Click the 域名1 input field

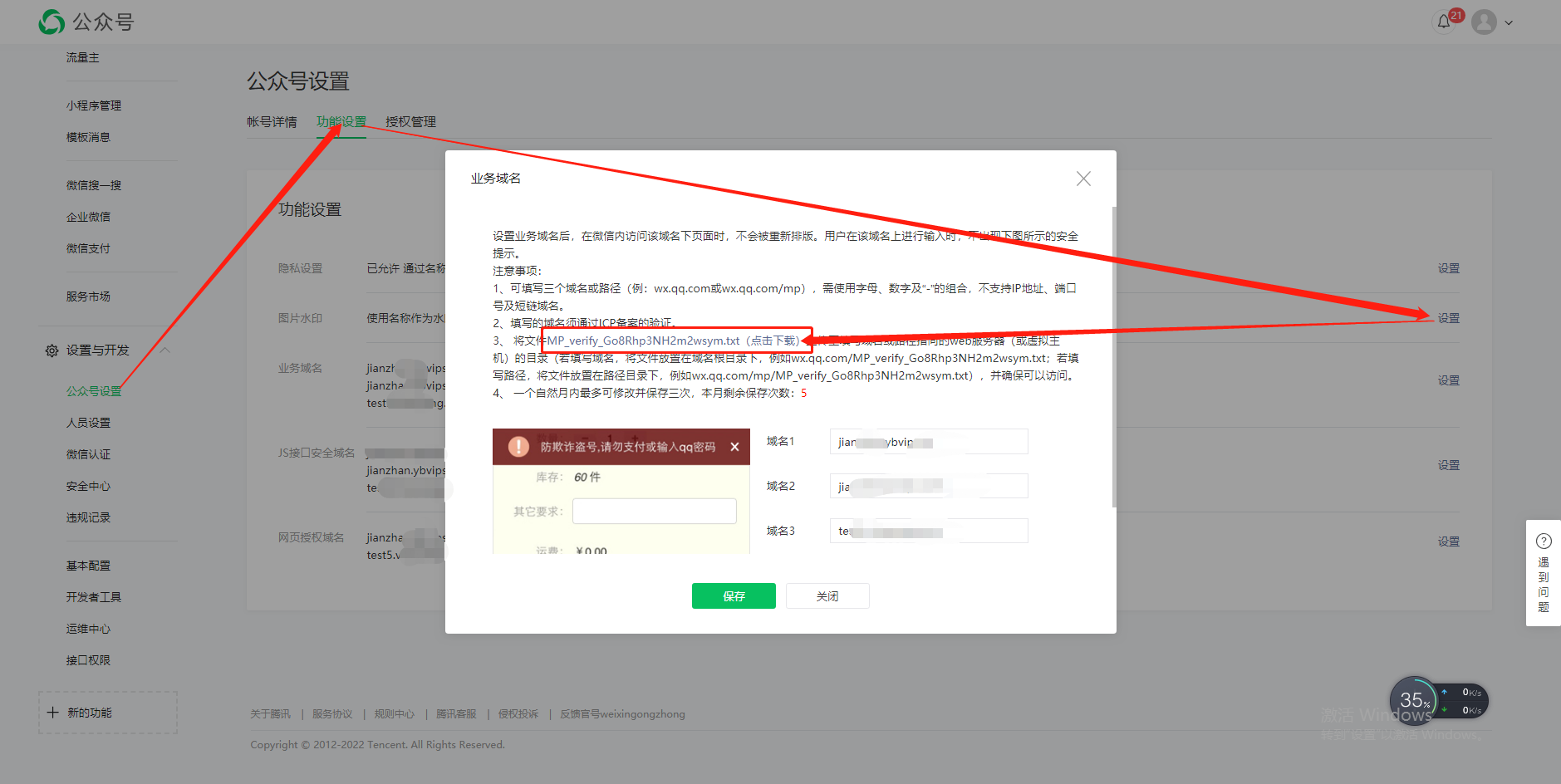[929, 442]
